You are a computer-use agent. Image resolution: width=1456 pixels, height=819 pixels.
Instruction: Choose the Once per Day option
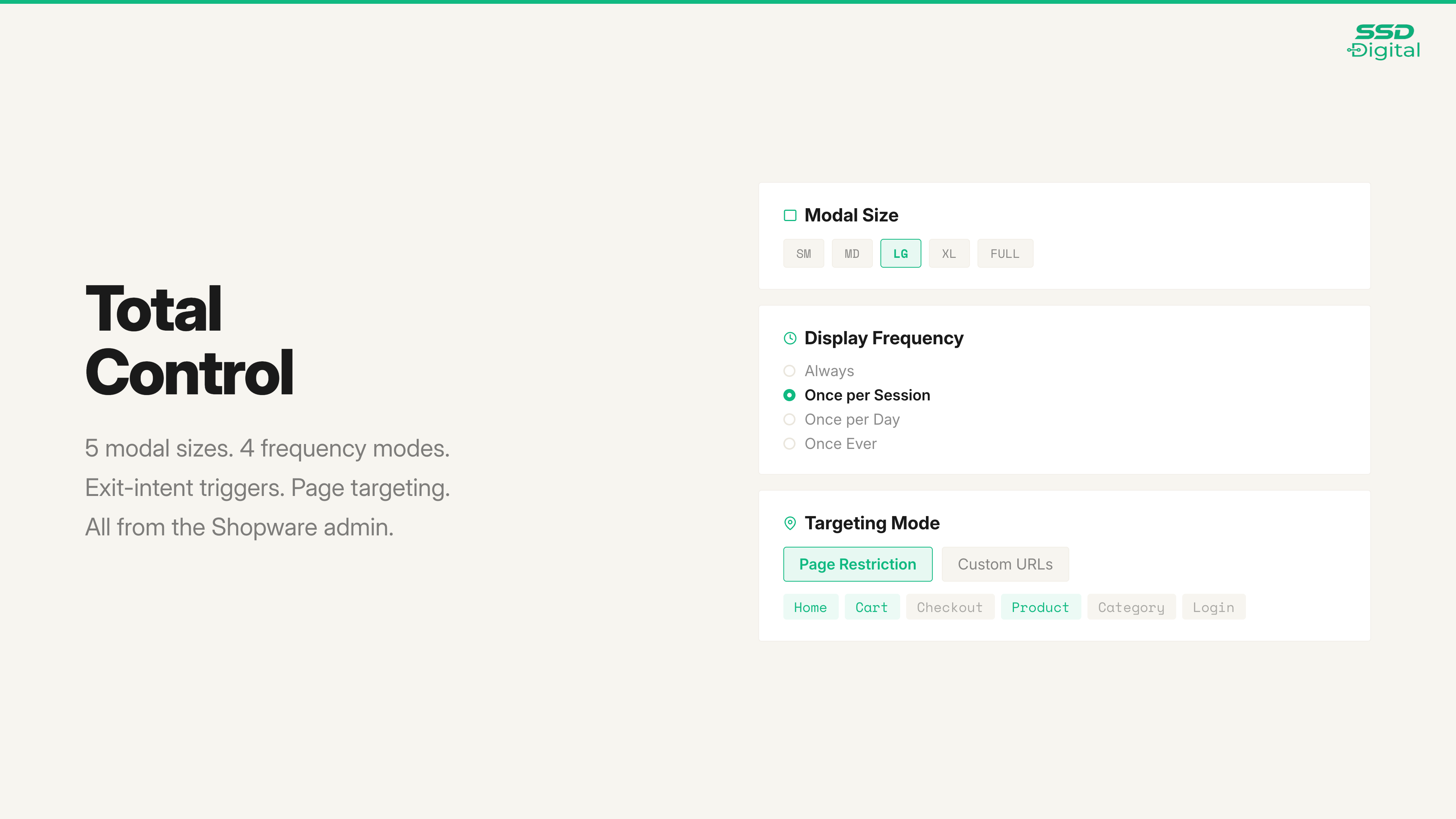789,419
